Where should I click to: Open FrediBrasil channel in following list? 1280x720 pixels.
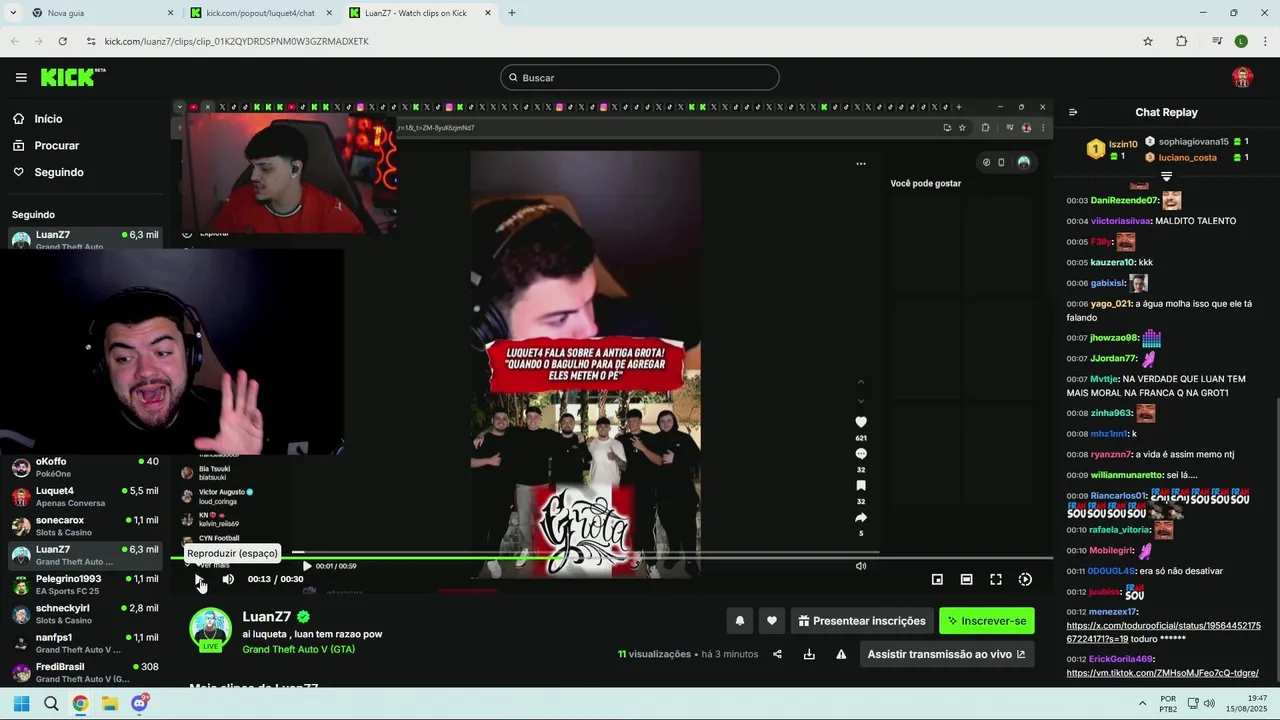coord(85,672)
